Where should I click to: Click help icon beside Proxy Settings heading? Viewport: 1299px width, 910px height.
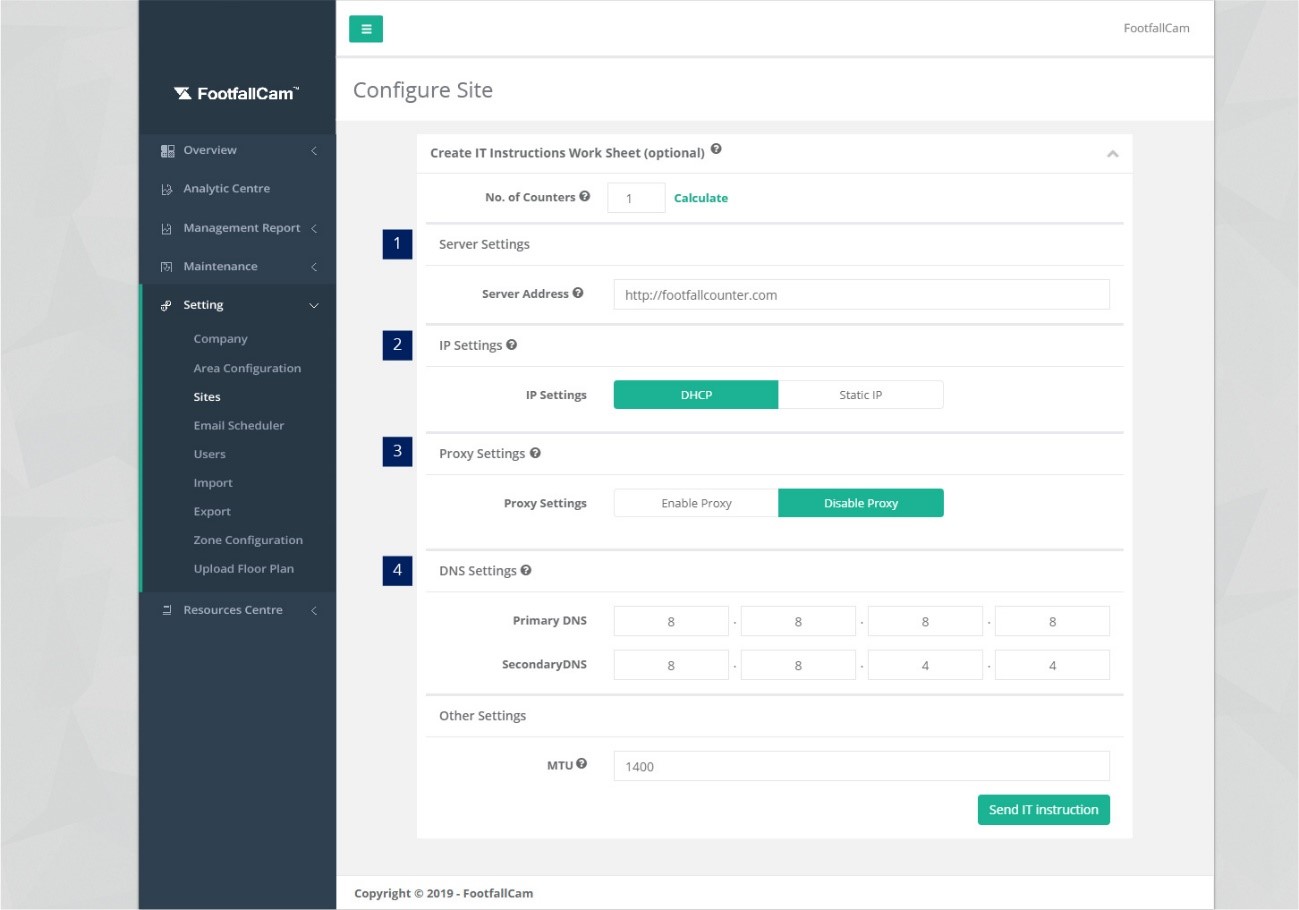pos(535,453)
